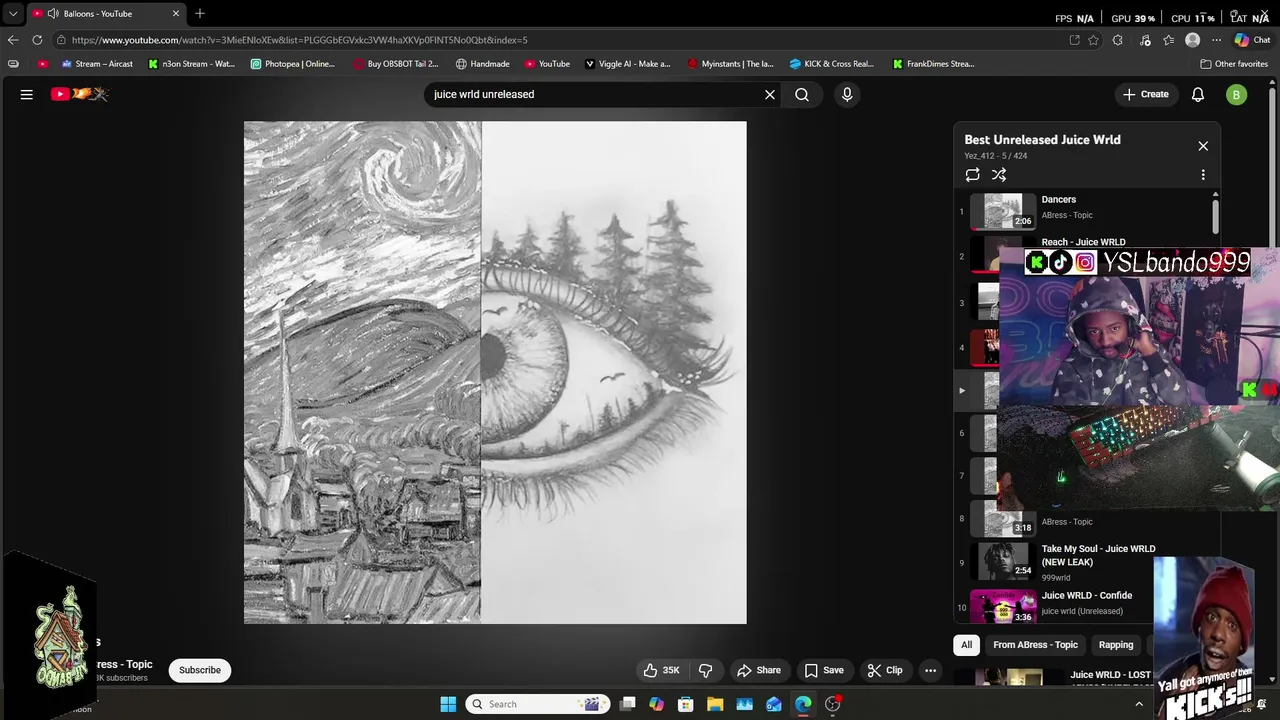This screenshot has width=1280, height=720.
Task: Add this page to favorites star
Action: 1094,40
